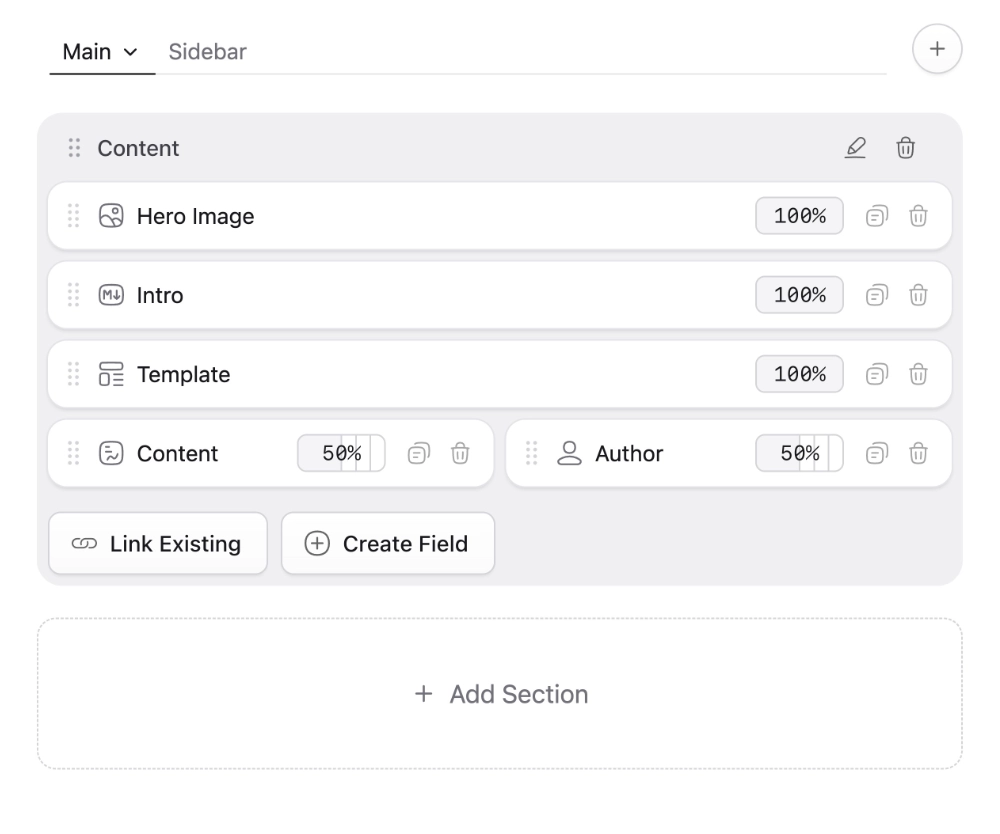Viewport: 1000px width, 834px height.
Task: Switch to the Sidebar tab
Action: (207, 52)
